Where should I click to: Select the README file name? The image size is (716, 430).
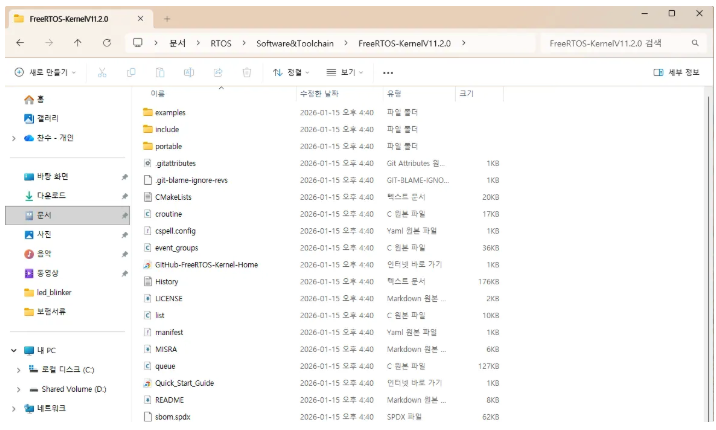click(x=169, y=400)
